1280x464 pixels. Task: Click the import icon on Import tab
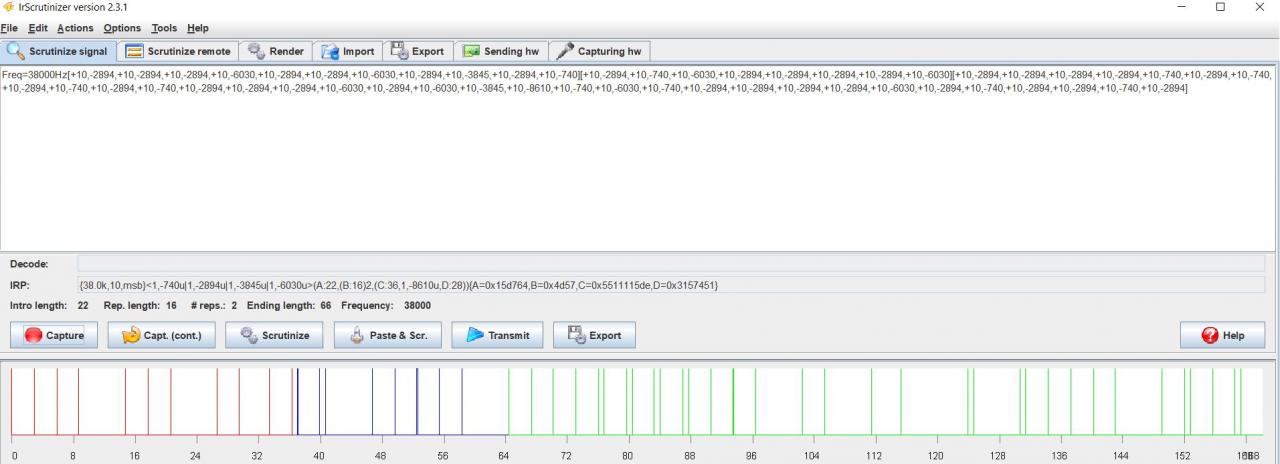[330, 51]
